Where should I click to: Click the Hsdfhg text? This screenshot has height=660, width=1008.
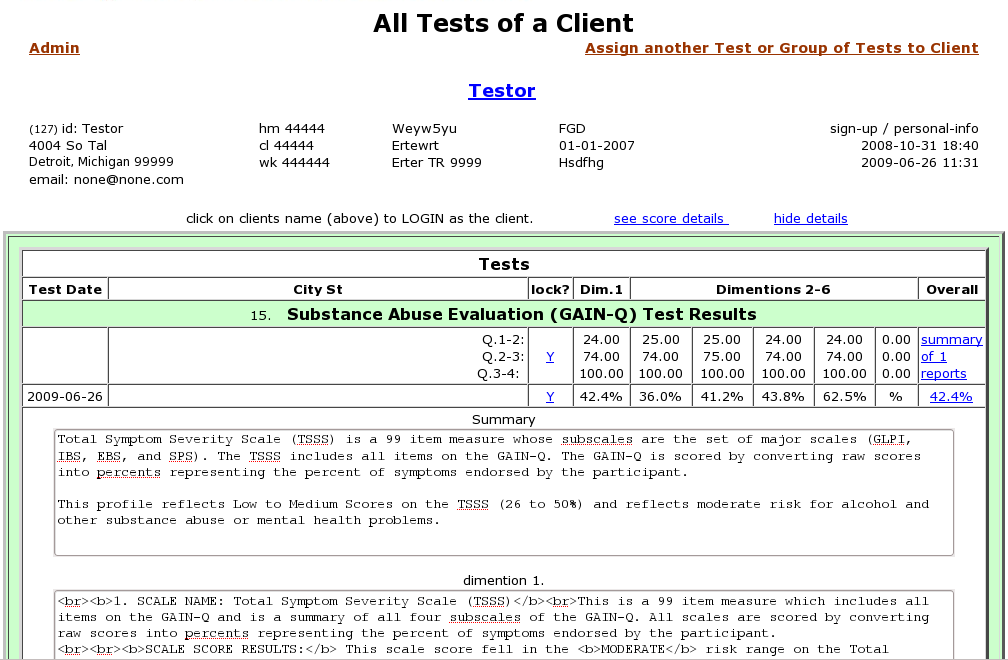581,163
